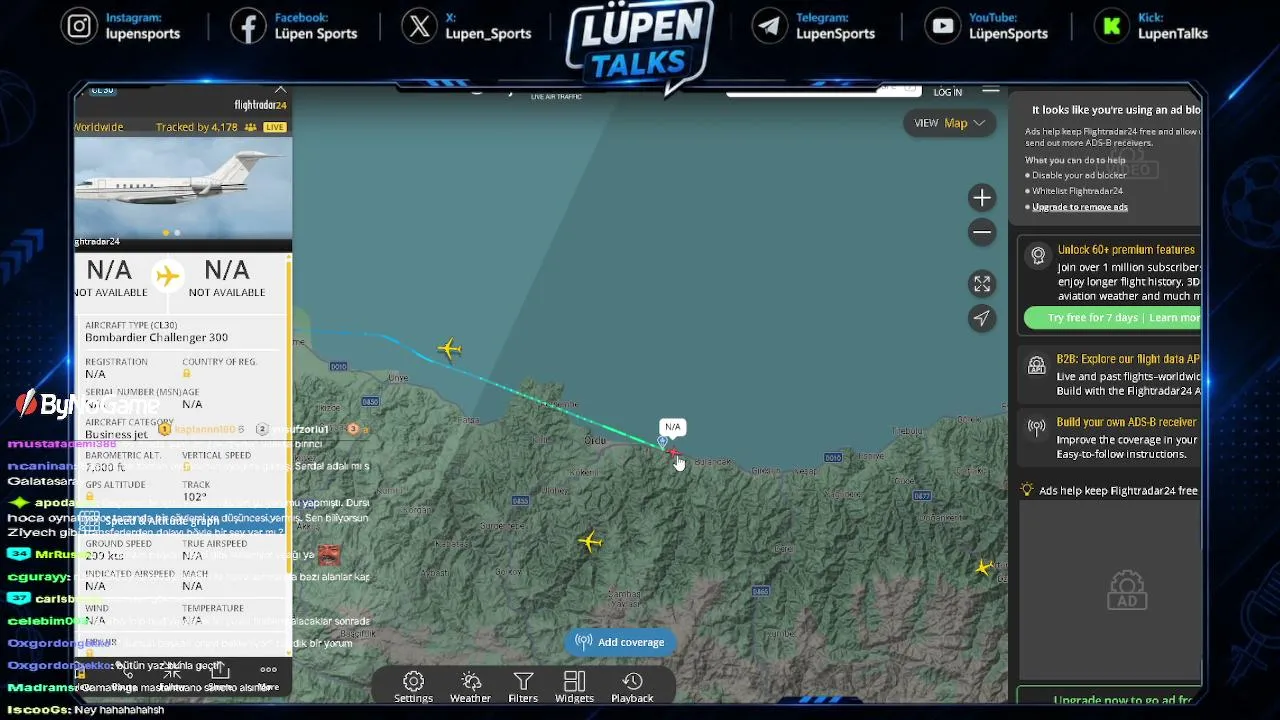
Task: Click the my location arrow icon
Action: tap(982, 318)
